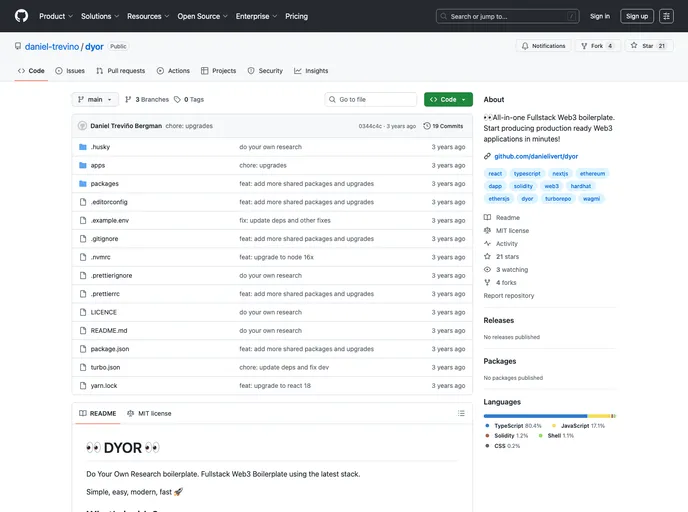
Task: Click the fork icon next to 4 forks
Action: [x=487, y=283]
